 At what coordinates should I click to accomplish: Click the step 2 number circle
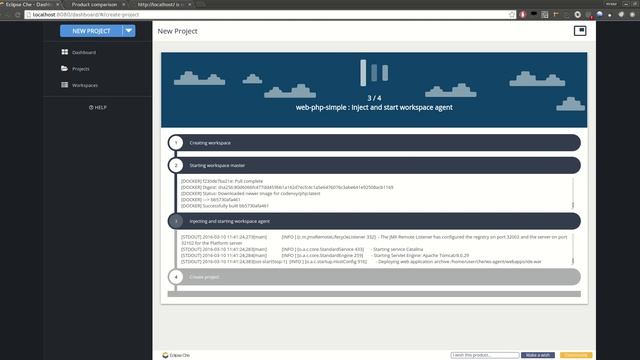click(x=176, y=165)
